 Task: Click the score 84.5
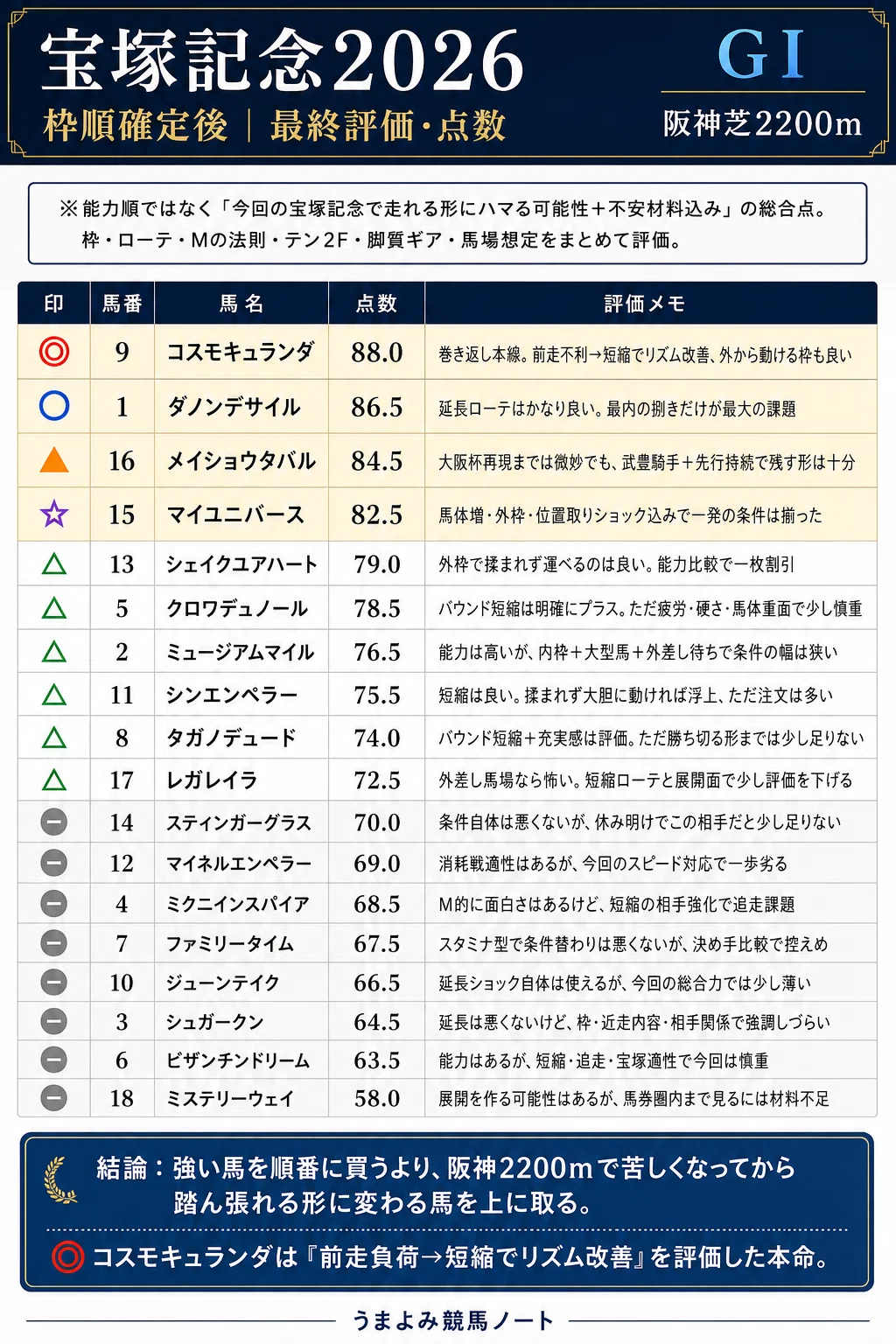click(377, 461)
